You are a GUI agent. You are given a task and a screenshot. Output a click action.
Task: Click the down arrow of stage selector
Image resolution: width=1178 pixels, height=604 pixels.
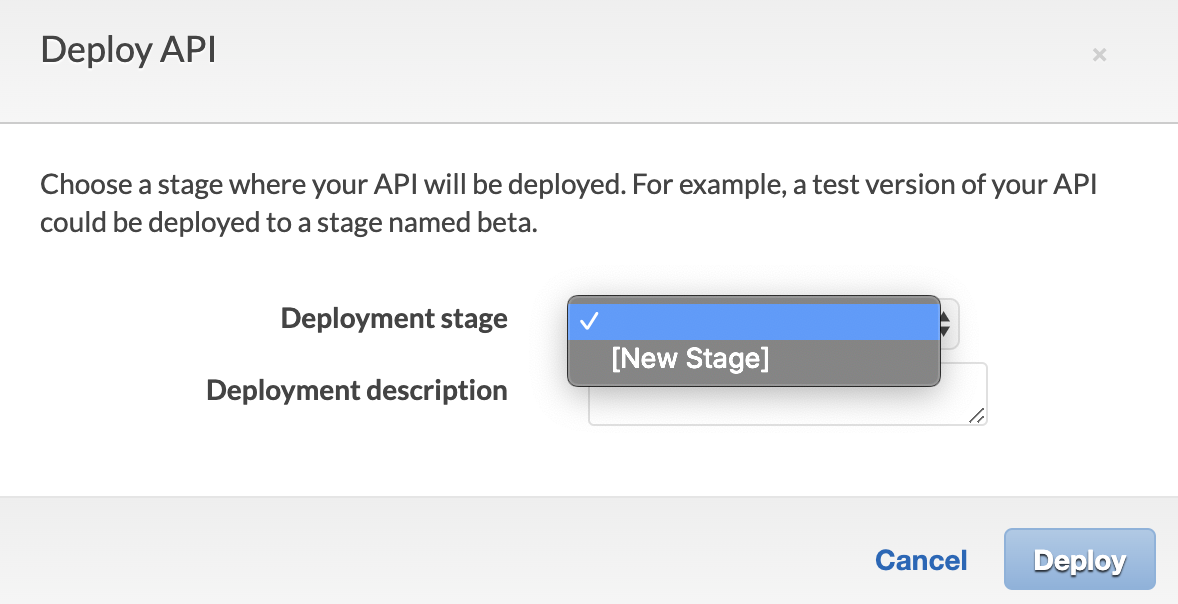(945, 329)
